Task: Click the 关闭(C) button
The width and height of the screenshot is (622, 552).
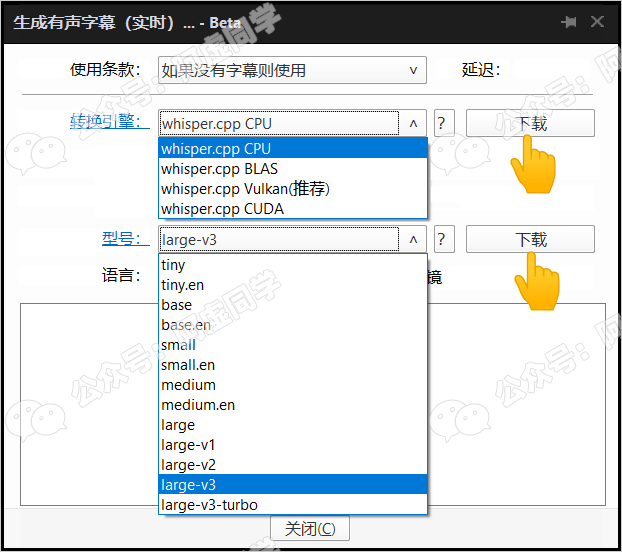Action: [x=310, y=528]
